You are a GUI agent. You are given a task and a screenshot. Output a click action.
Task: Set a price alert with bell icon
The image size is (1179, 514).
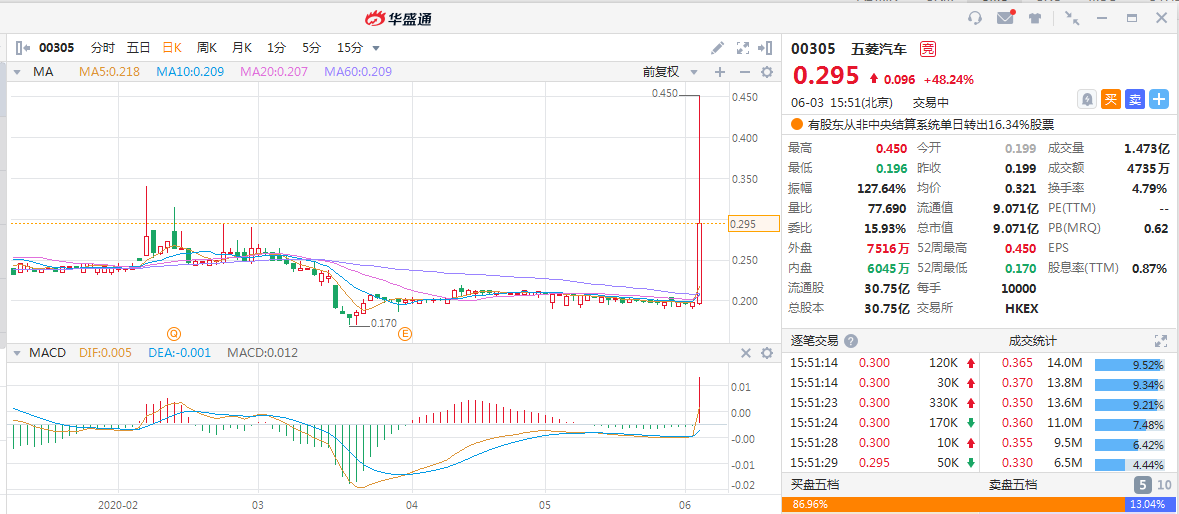[x=1086, y=99]
